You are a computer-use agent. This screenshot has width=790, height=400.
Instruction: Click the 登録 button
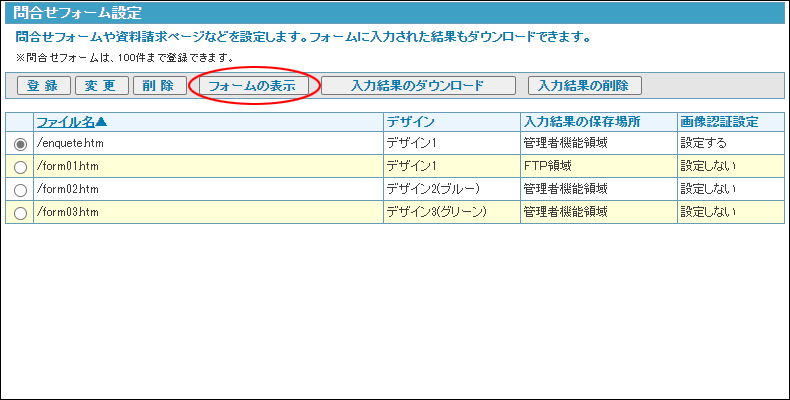pyautogui.click(x=43, y=86)
